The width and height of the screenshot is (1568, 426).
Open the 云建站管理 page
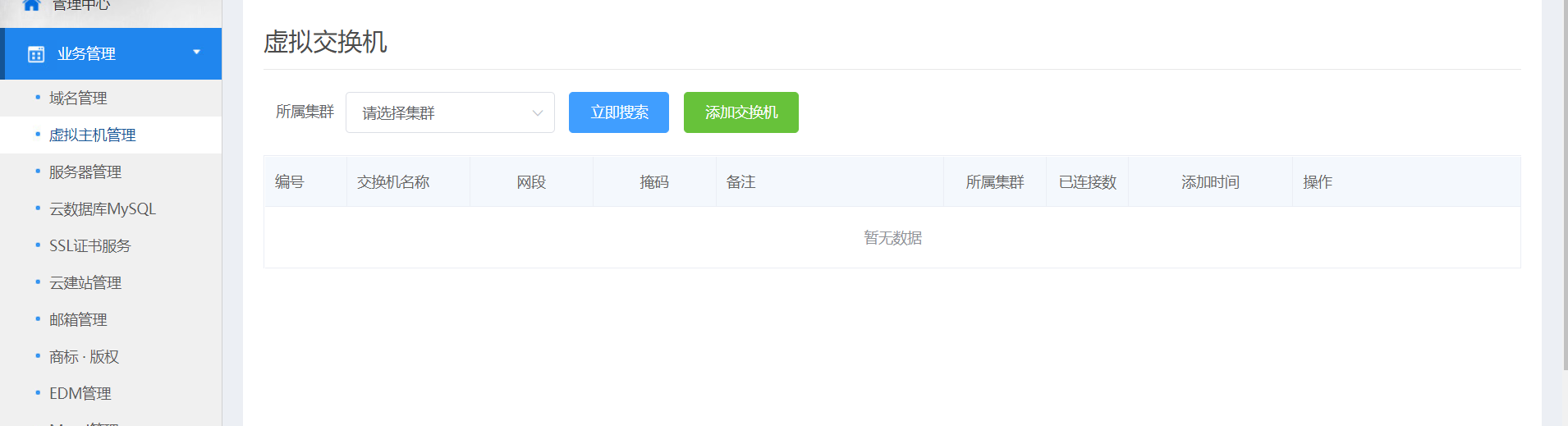point(85,283)
